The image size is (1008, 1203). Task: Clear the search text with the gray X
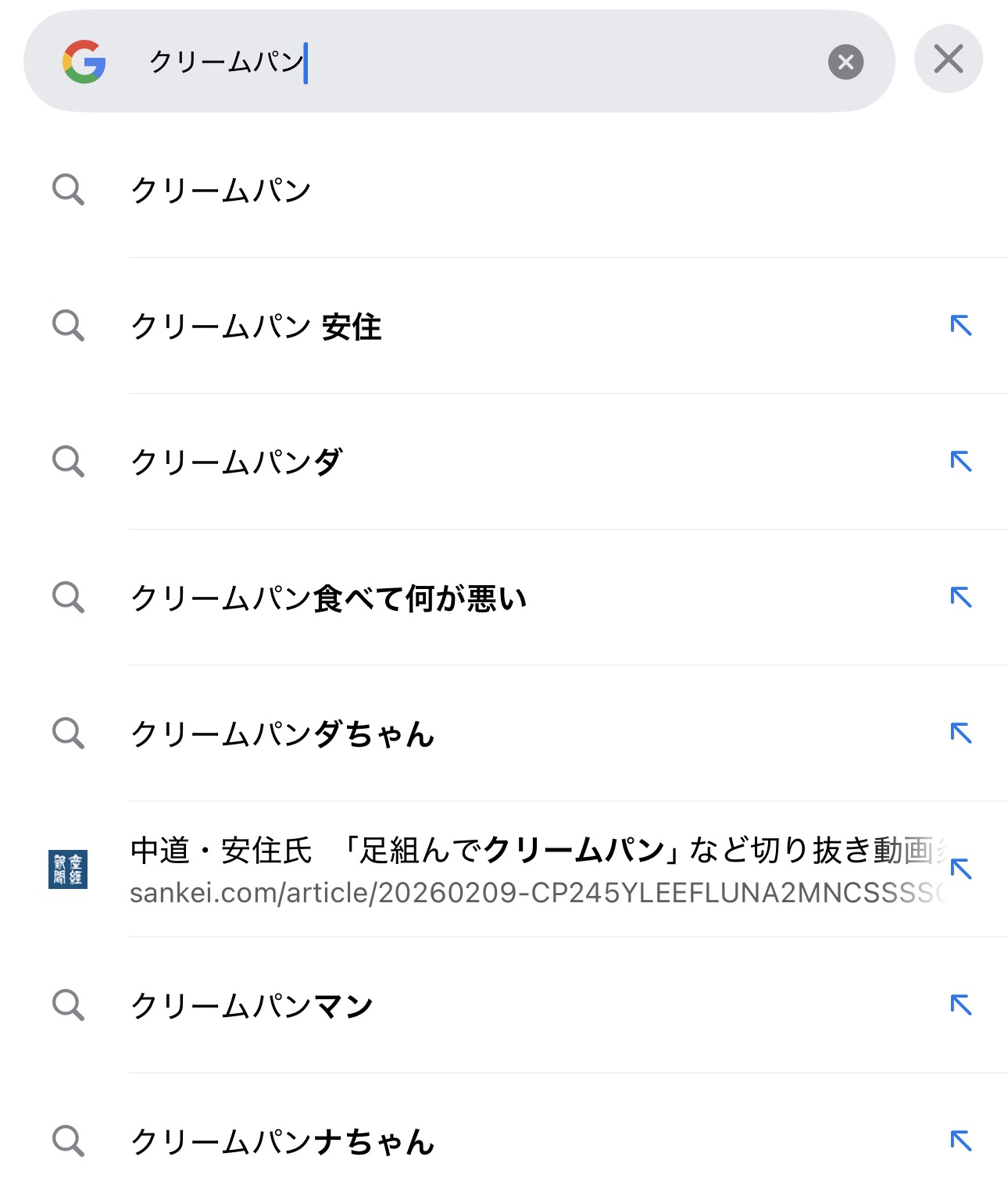(x=845, y=62)
